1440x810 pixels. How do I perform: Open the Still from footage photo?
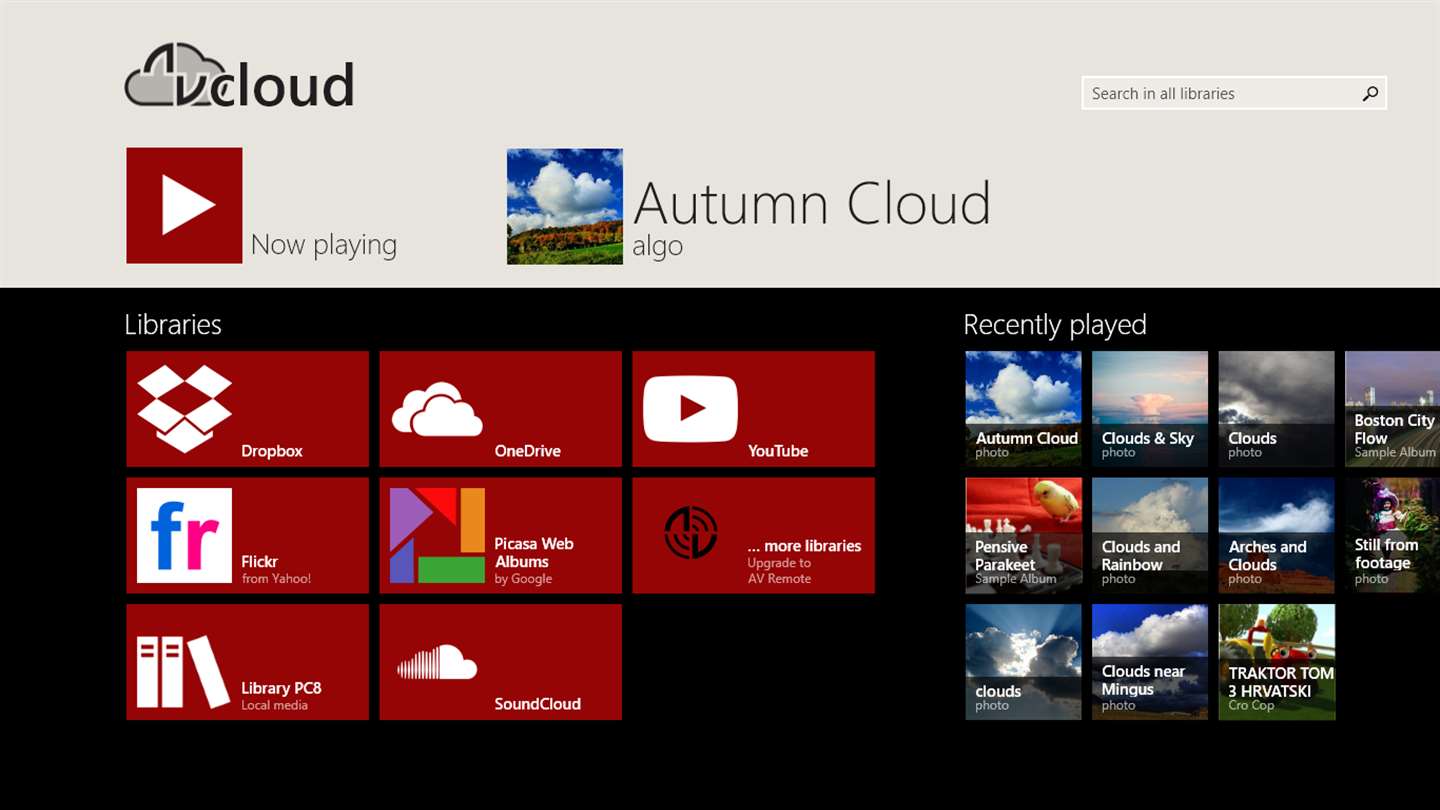[x=1392, y=535]
